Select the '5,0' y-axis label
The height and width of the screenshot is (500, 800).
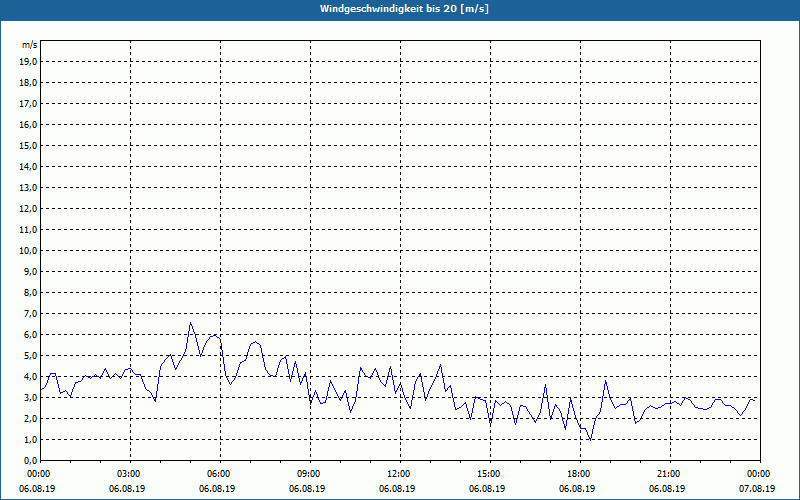(x=31, y=356)
